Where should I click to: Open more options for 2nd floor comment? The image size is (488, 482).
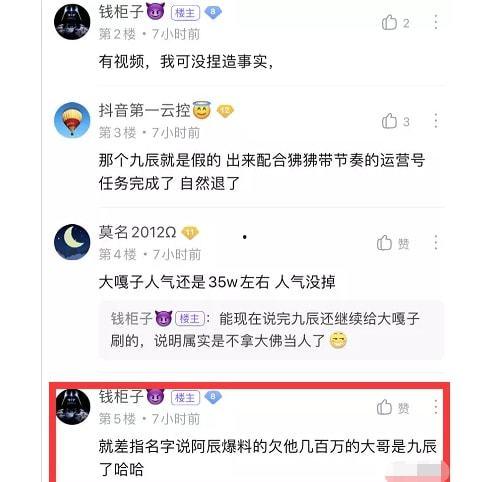[x=436, y=23]
